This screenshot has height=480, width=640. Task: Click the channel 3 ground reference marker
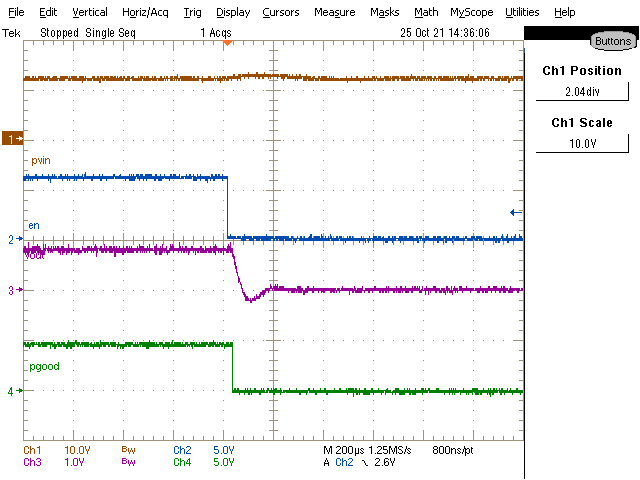[x=15, y=290]
